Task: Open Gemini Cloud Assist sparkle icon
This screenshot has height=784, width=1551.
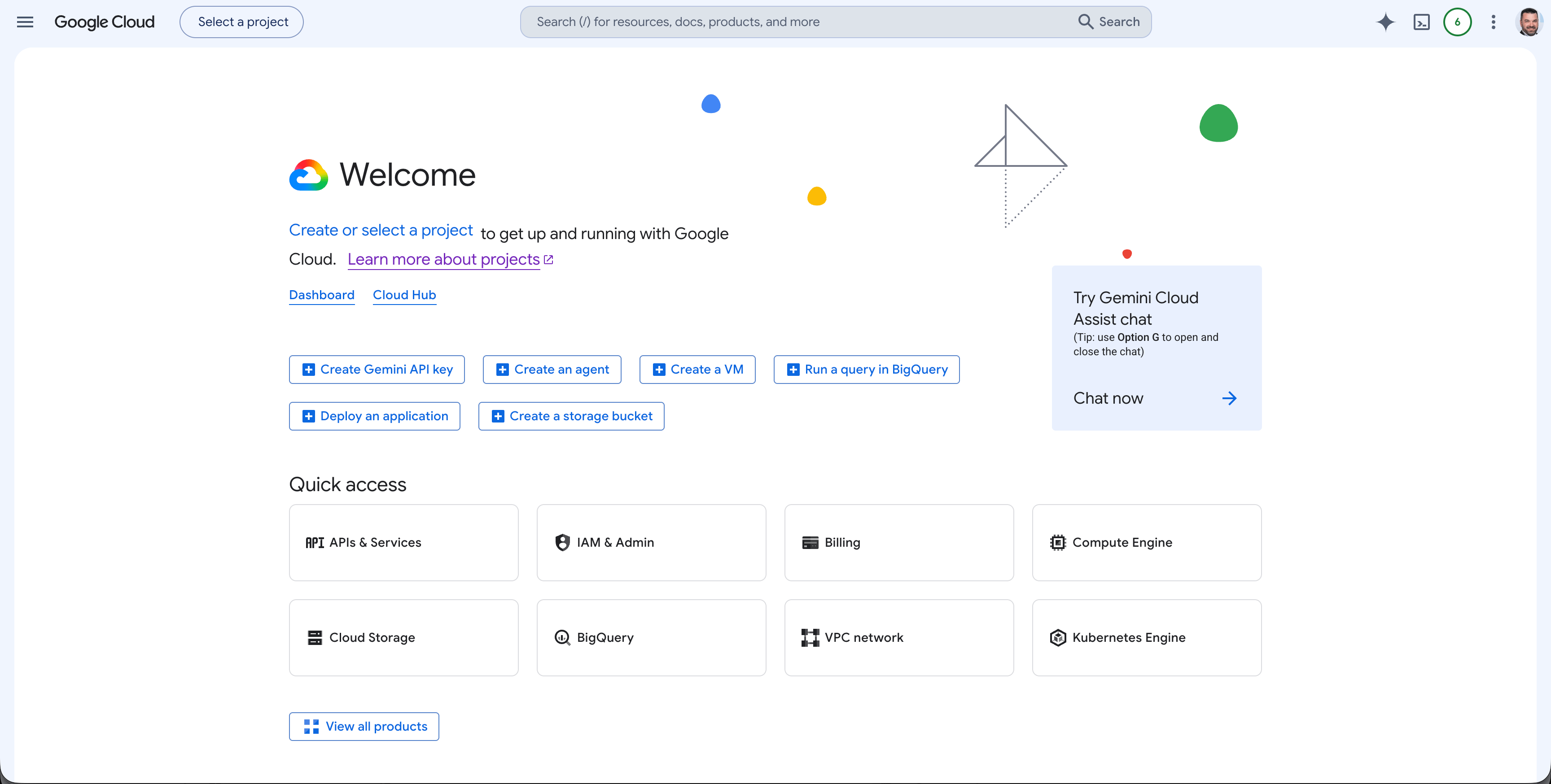Action: [x=1385, y=22]
